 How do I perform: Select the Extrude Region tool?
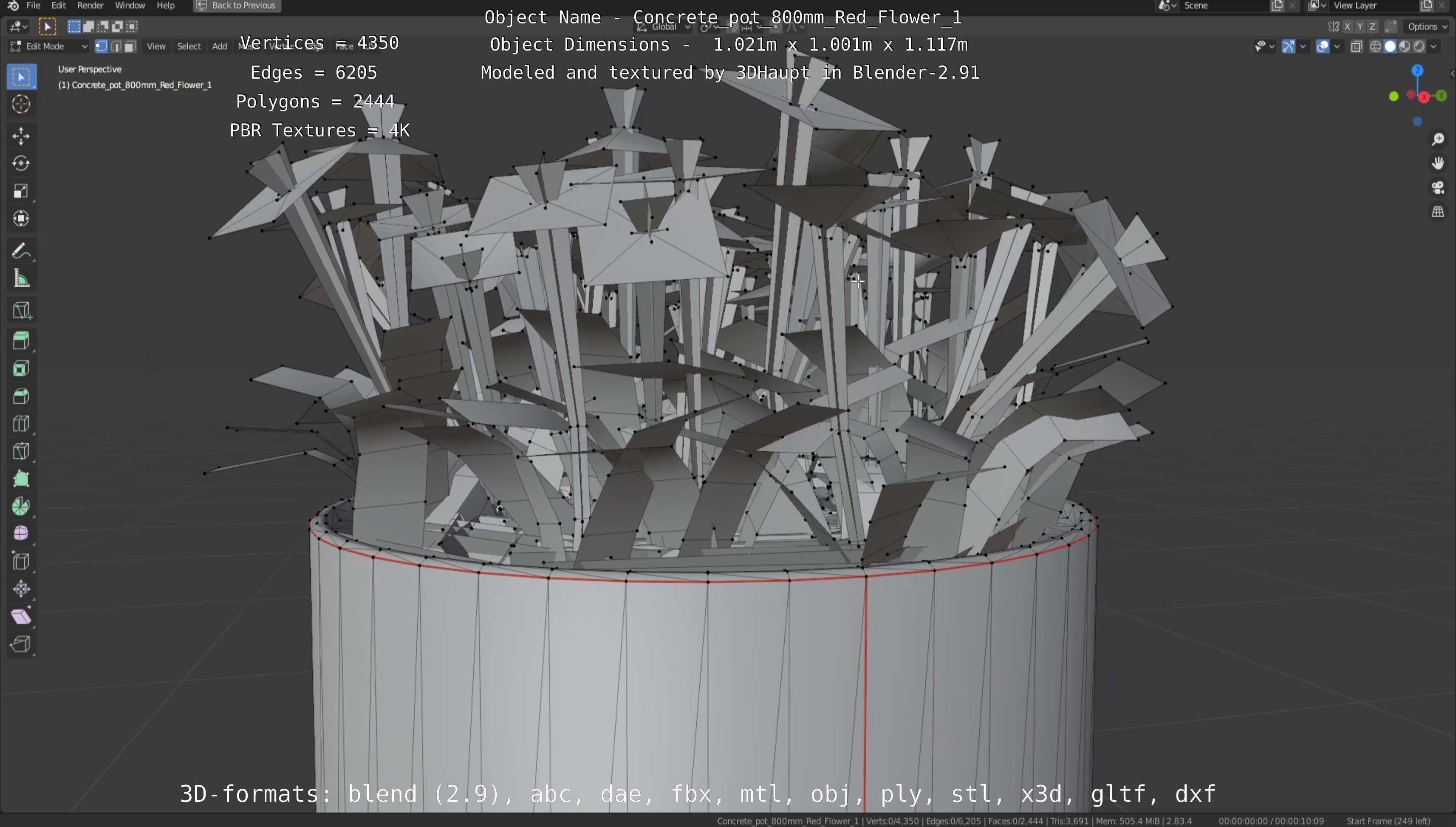22,341
